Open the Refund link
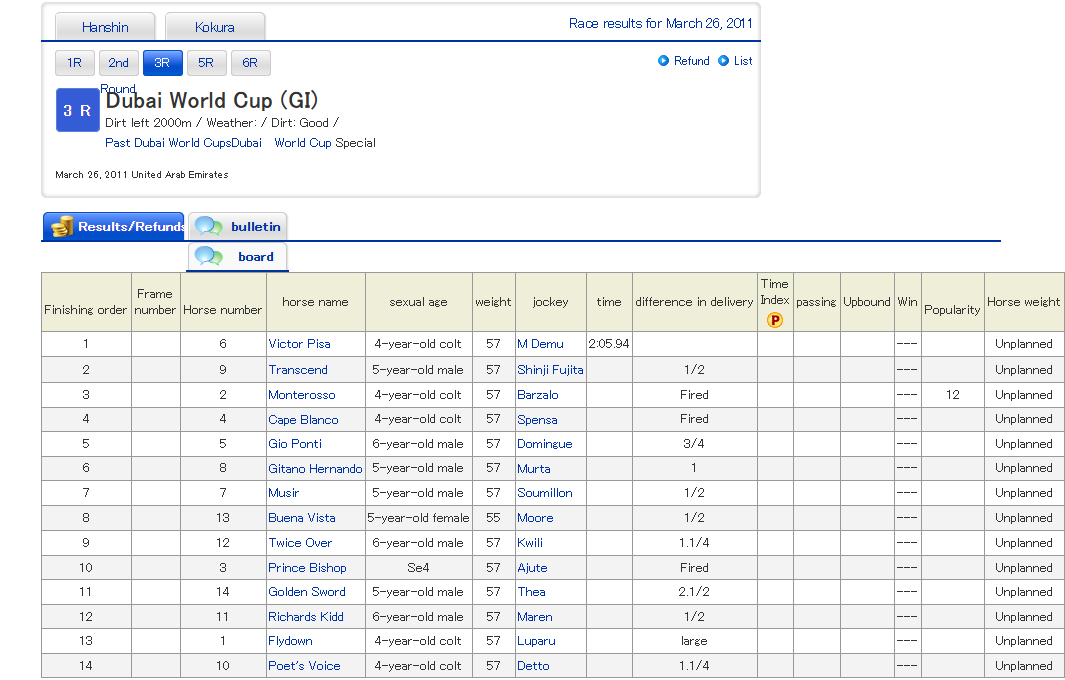Screen dimensions: 1065x680 [x=691, y=60]
